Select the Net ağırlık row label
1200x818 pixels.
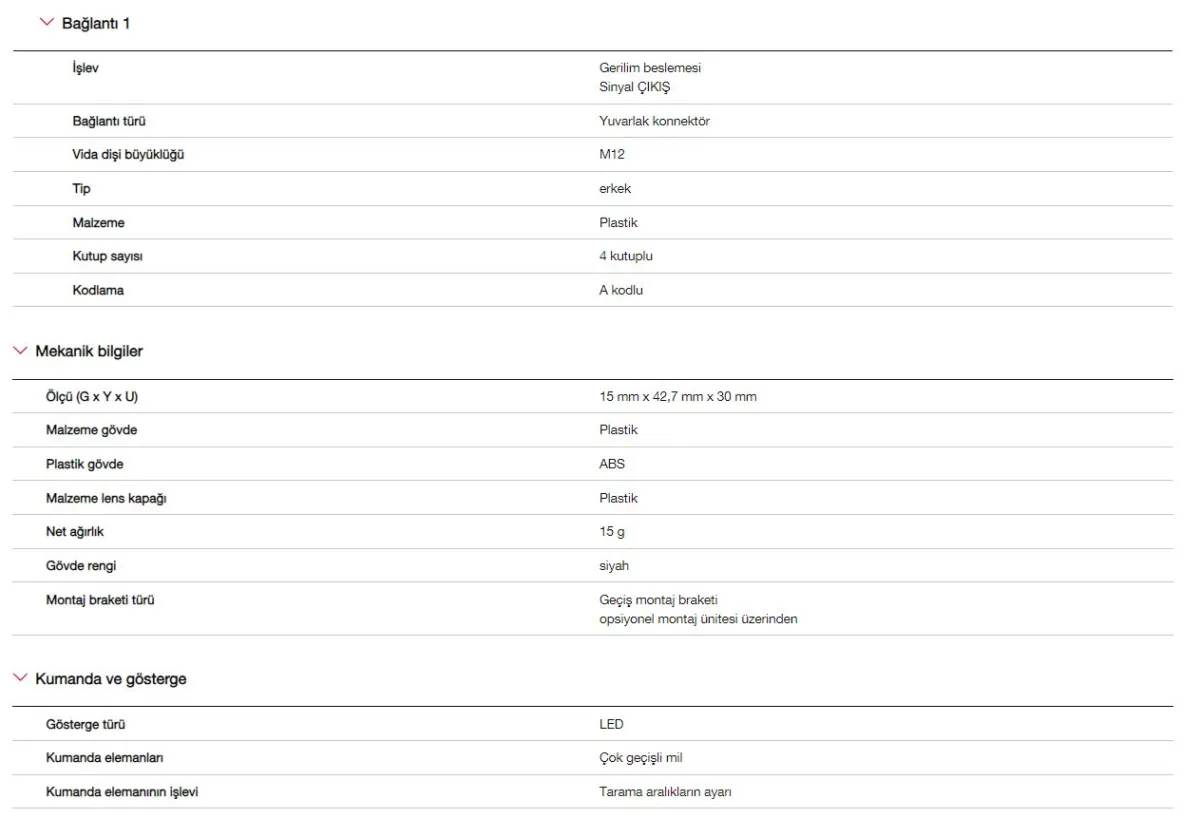click(x=75, y=532)
